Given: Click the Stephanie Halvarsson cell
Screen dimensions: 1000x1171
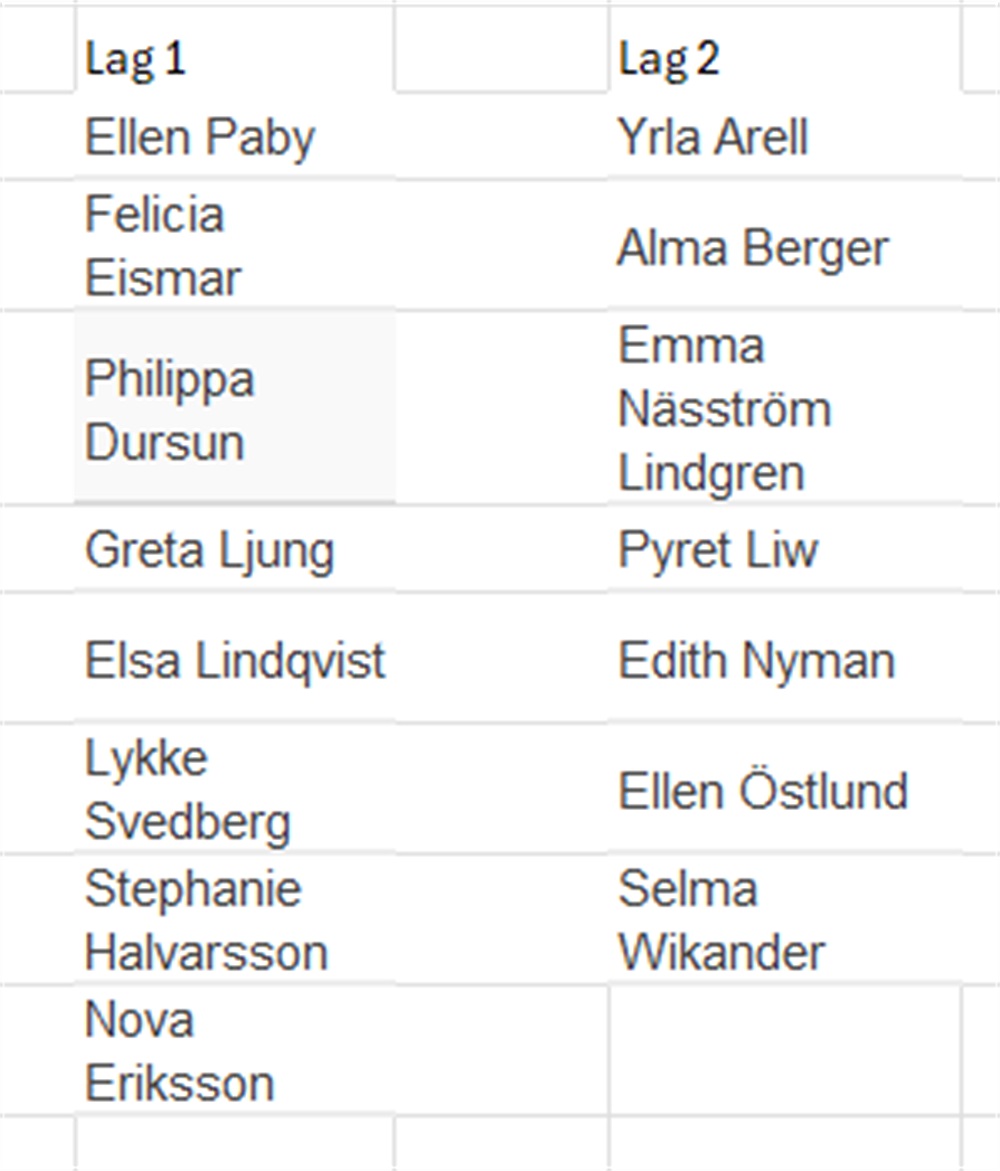Looking at the screenshot, I should (235, 919).
